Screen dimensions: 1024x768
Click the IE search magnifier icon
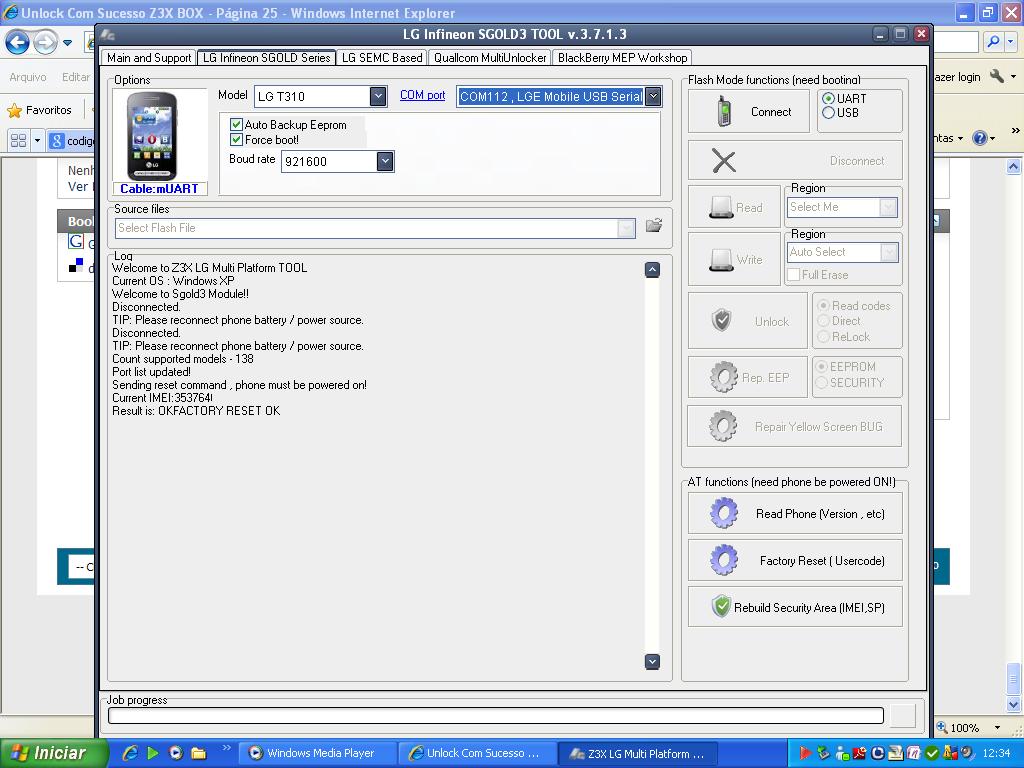point(993,42)
